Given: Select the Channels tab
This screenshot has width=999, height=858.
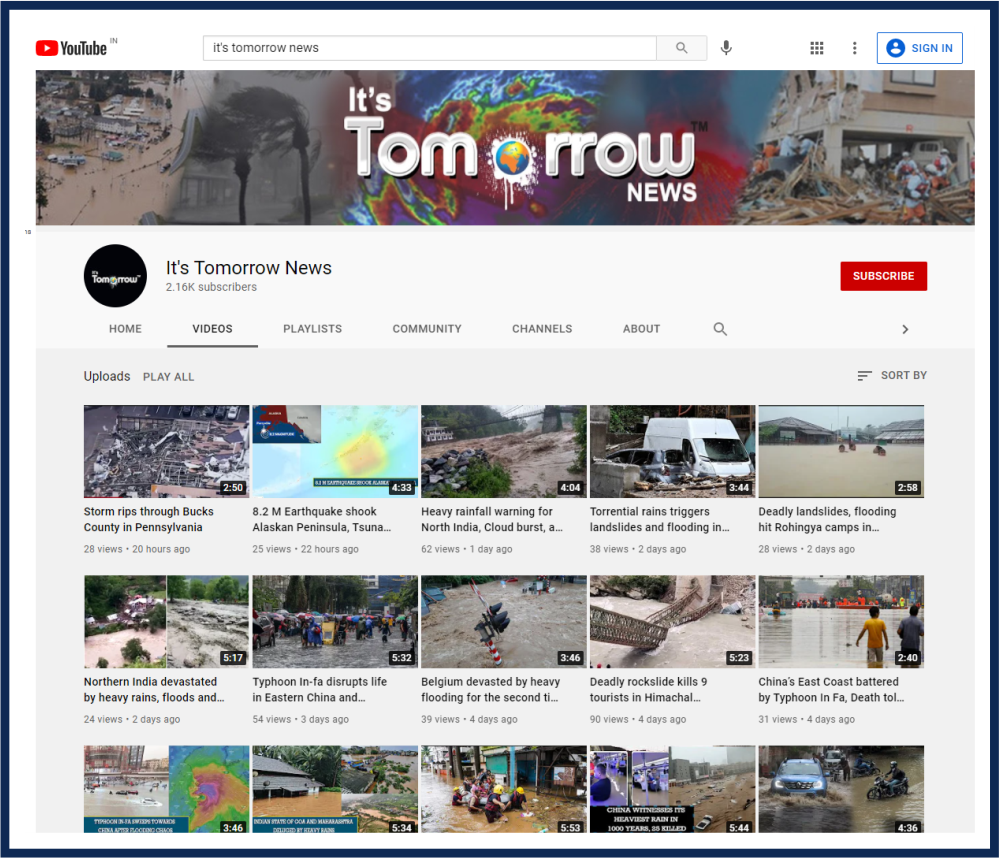Looking at the screenshot, I should tap(542, 329).
